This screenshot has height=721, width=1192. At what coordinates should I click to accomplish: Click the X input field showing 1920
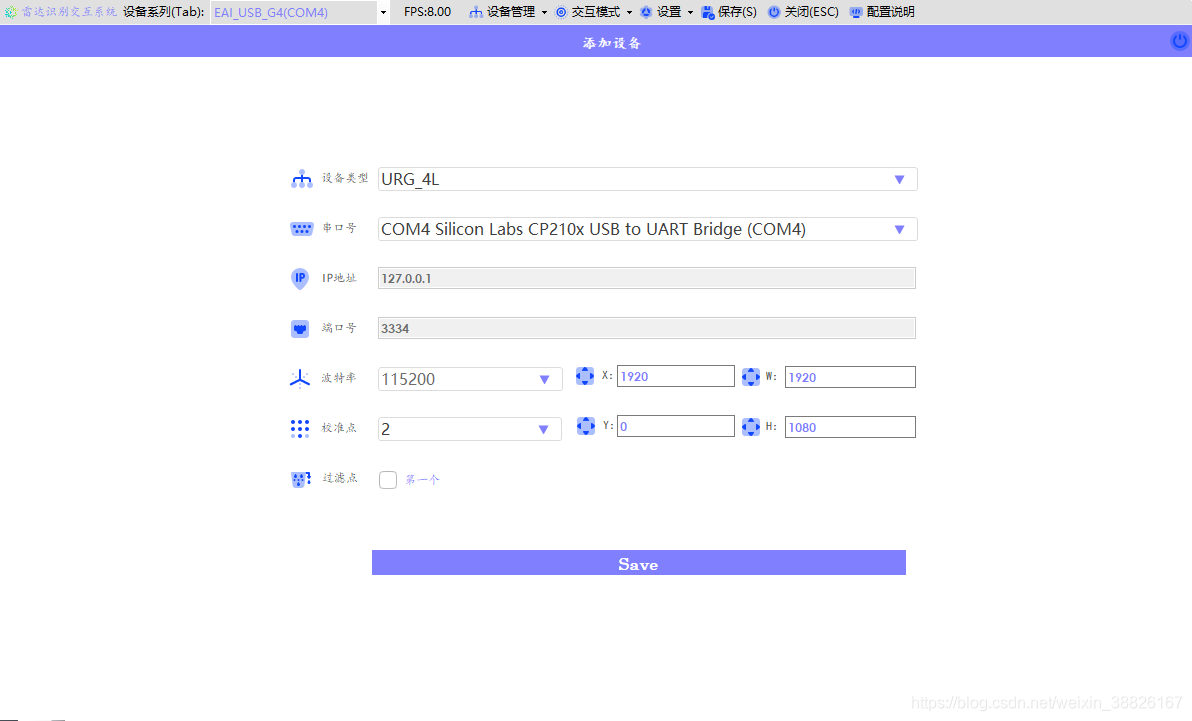click(x=676, y=376)
